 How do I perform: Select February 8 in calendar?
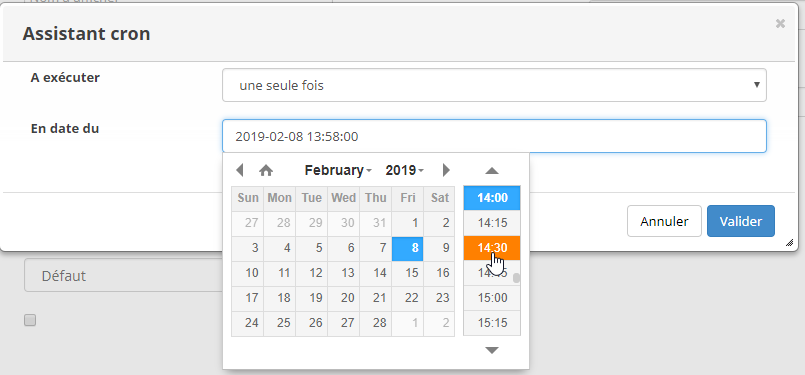[x=408, y=249]
